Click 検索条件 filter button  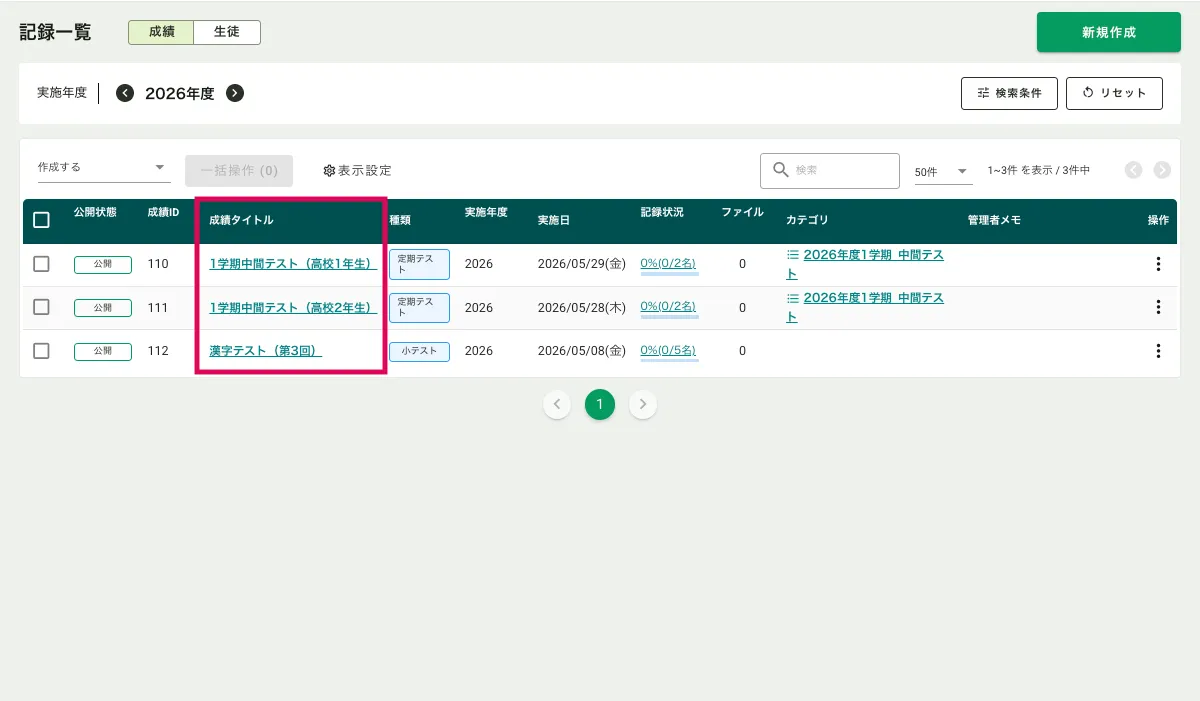tap(1009, 93)
